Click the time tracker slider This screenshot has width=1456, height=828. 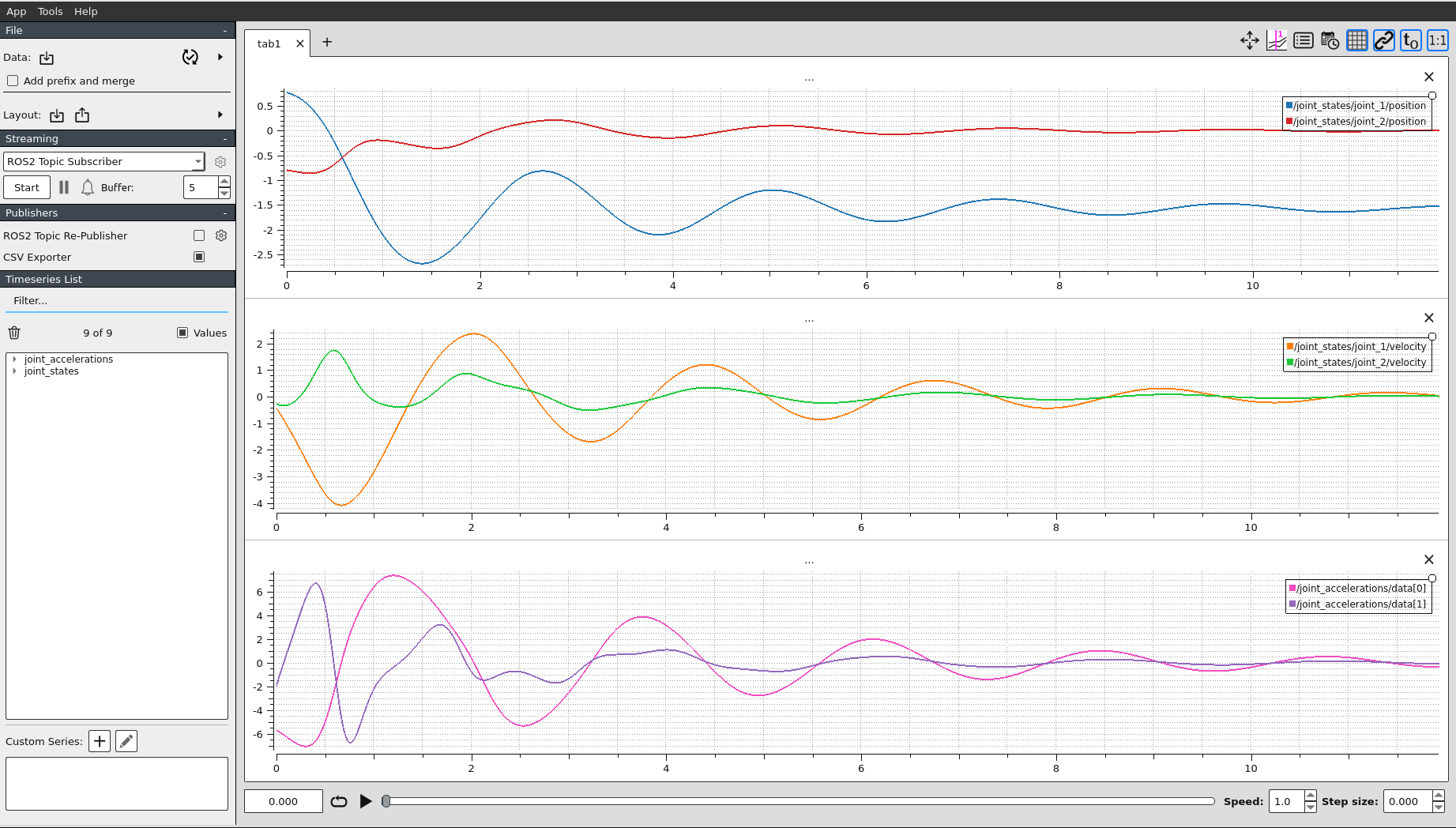pyautogui.click(x=799, y=801)
